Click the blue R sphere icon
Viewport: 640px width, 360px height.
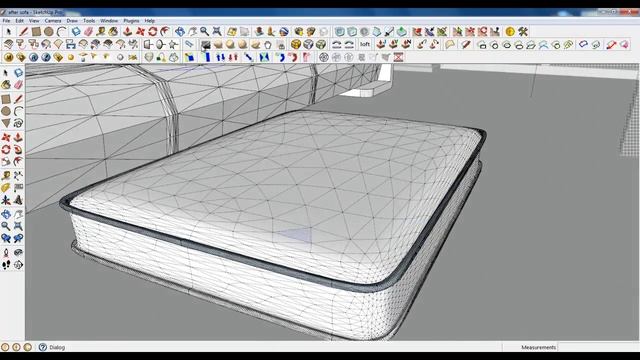[33, 57]
